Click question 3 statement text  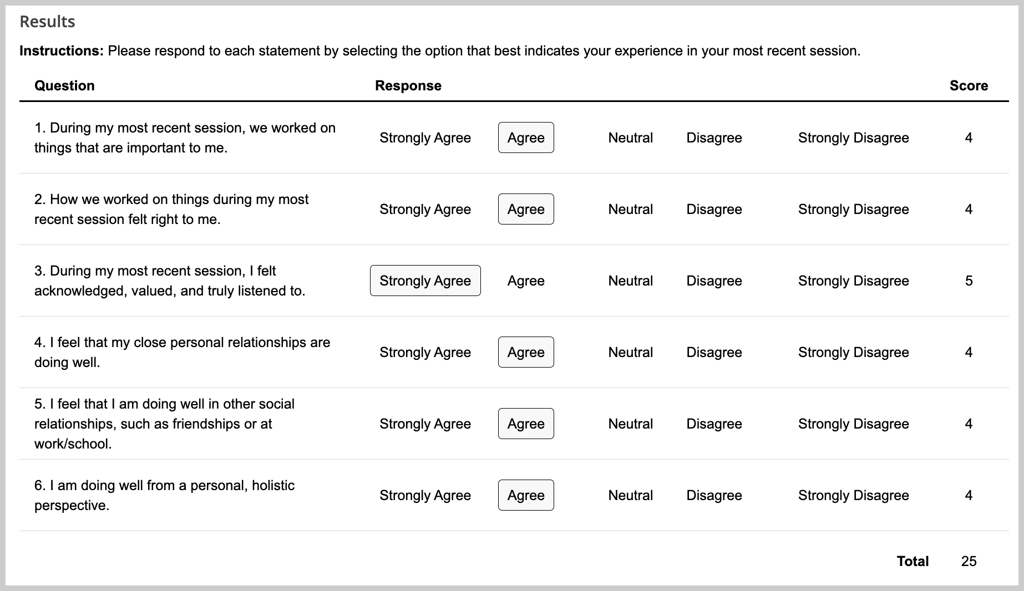point(170,281)
